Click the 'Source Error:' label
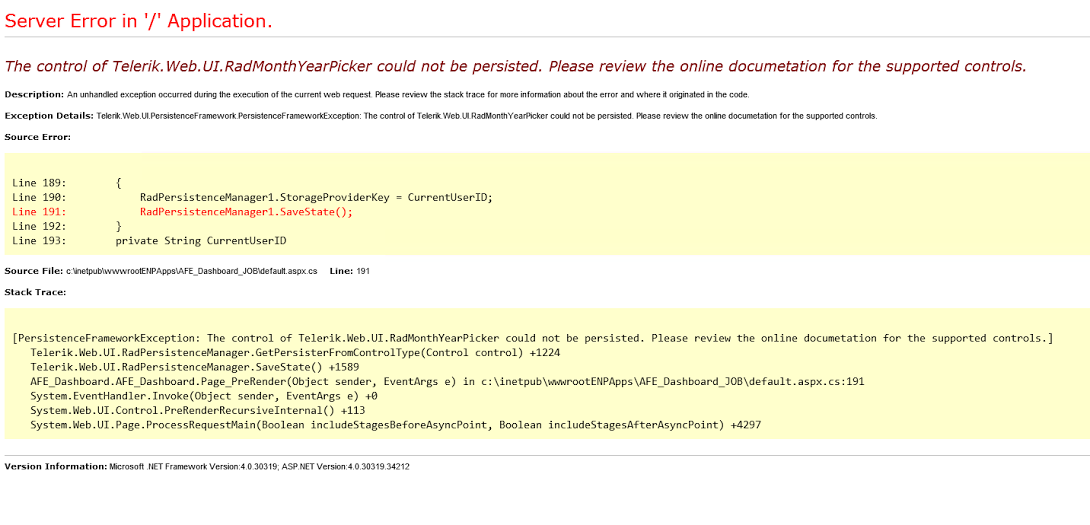This screenshot has height=525, width=1090. (36, 137)
